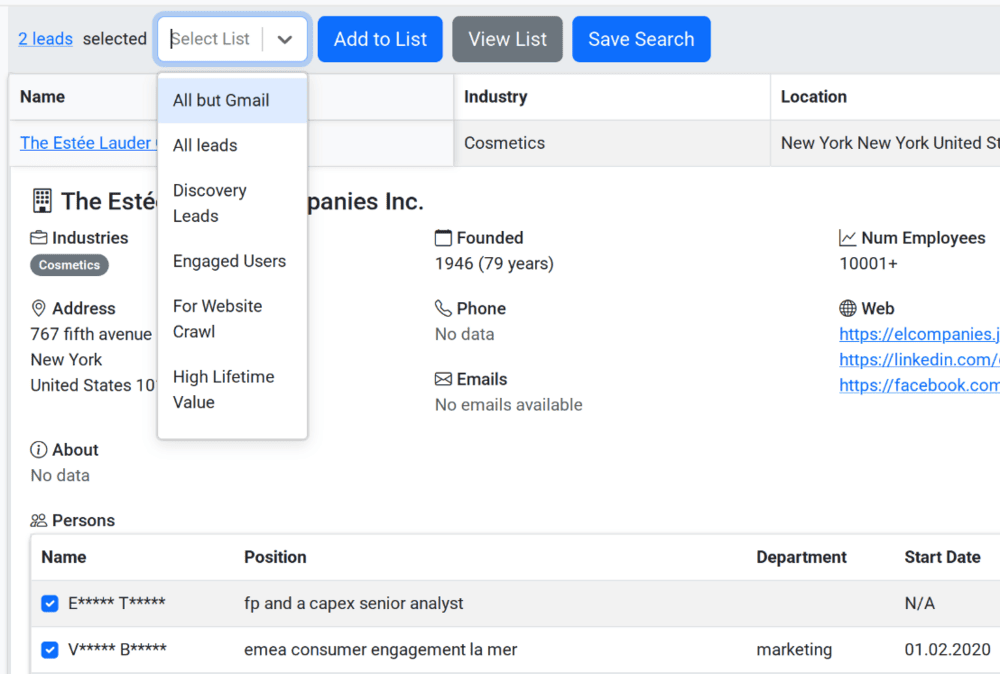Click the Persons section icon
The width and height of the screenshot is (1000, 674).
tap(40, 520)
